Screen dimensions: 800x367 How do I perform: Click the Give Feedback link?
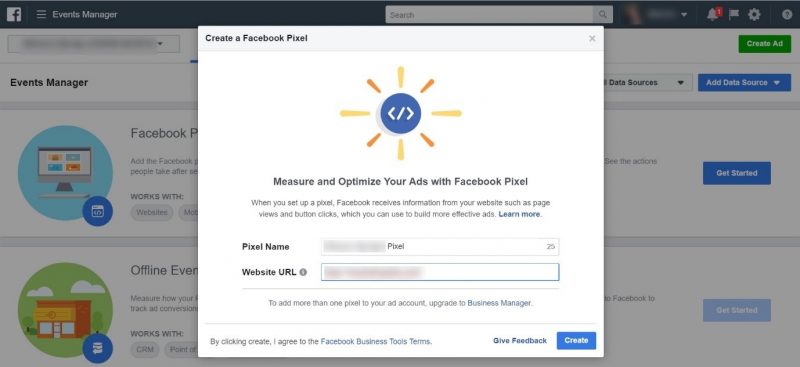click(x=520, y=340)
